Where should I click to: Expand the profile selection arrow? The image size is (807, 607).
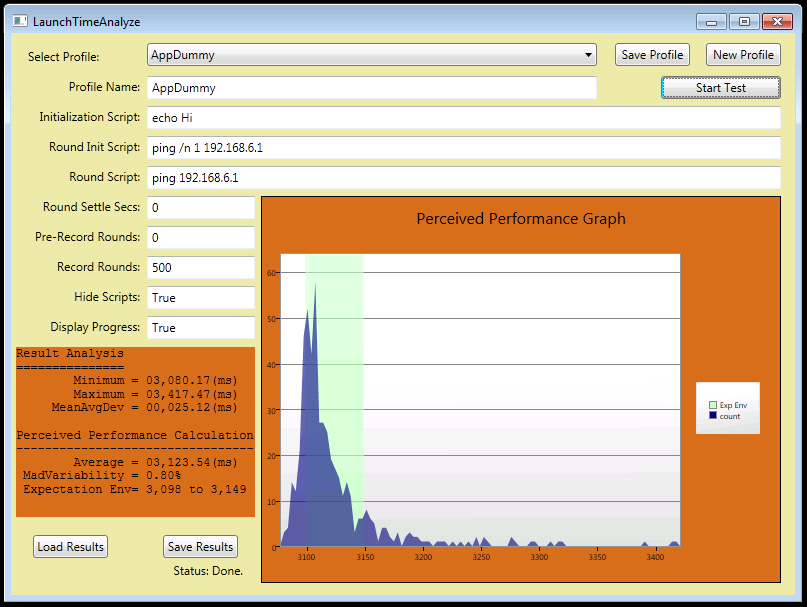pyautogui.click(x=584, y=55)
